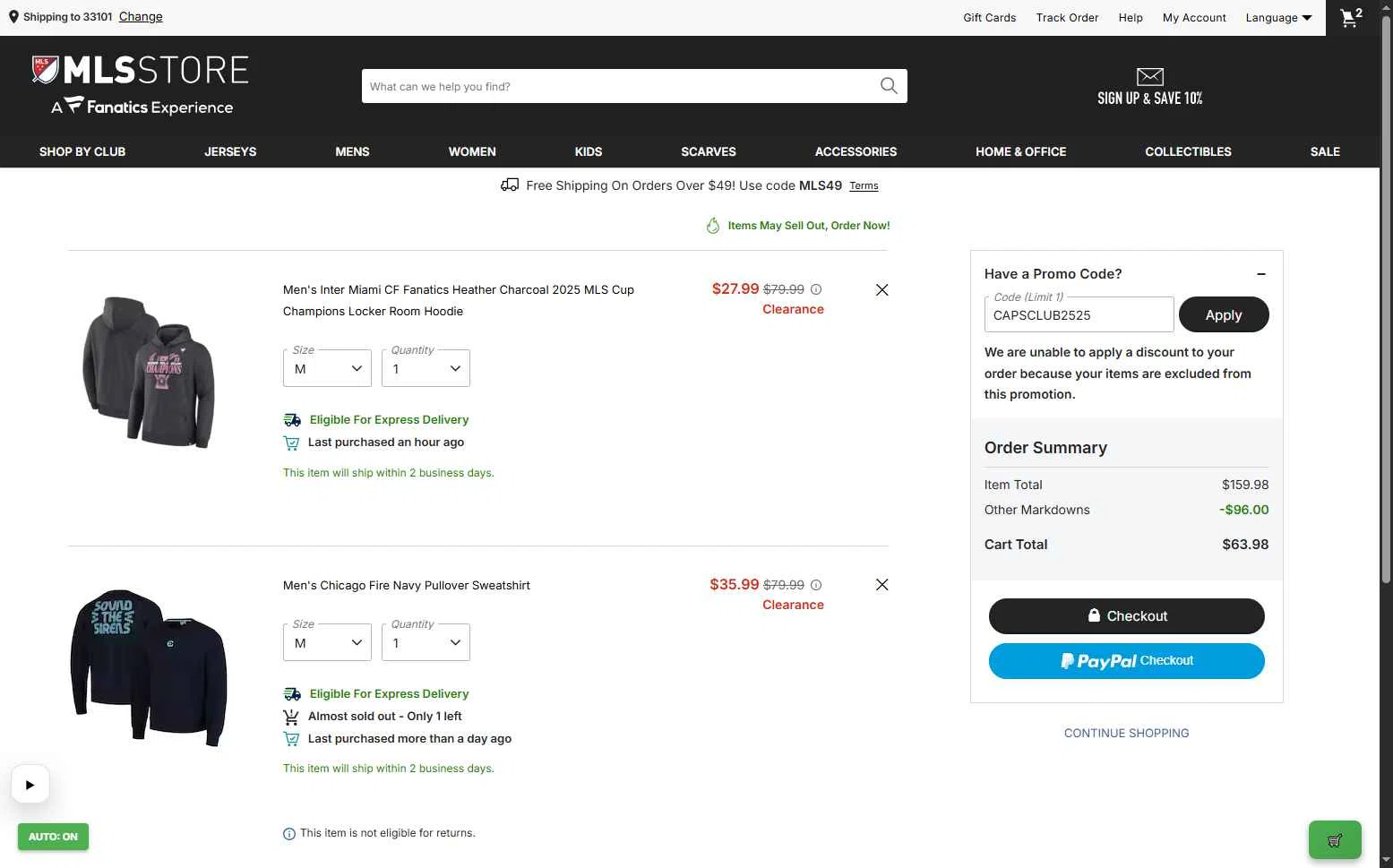Image resolution: width=1393 pixels, height=868 pixels.
Task: Open Track Order link
Action: pos(1067,18)
